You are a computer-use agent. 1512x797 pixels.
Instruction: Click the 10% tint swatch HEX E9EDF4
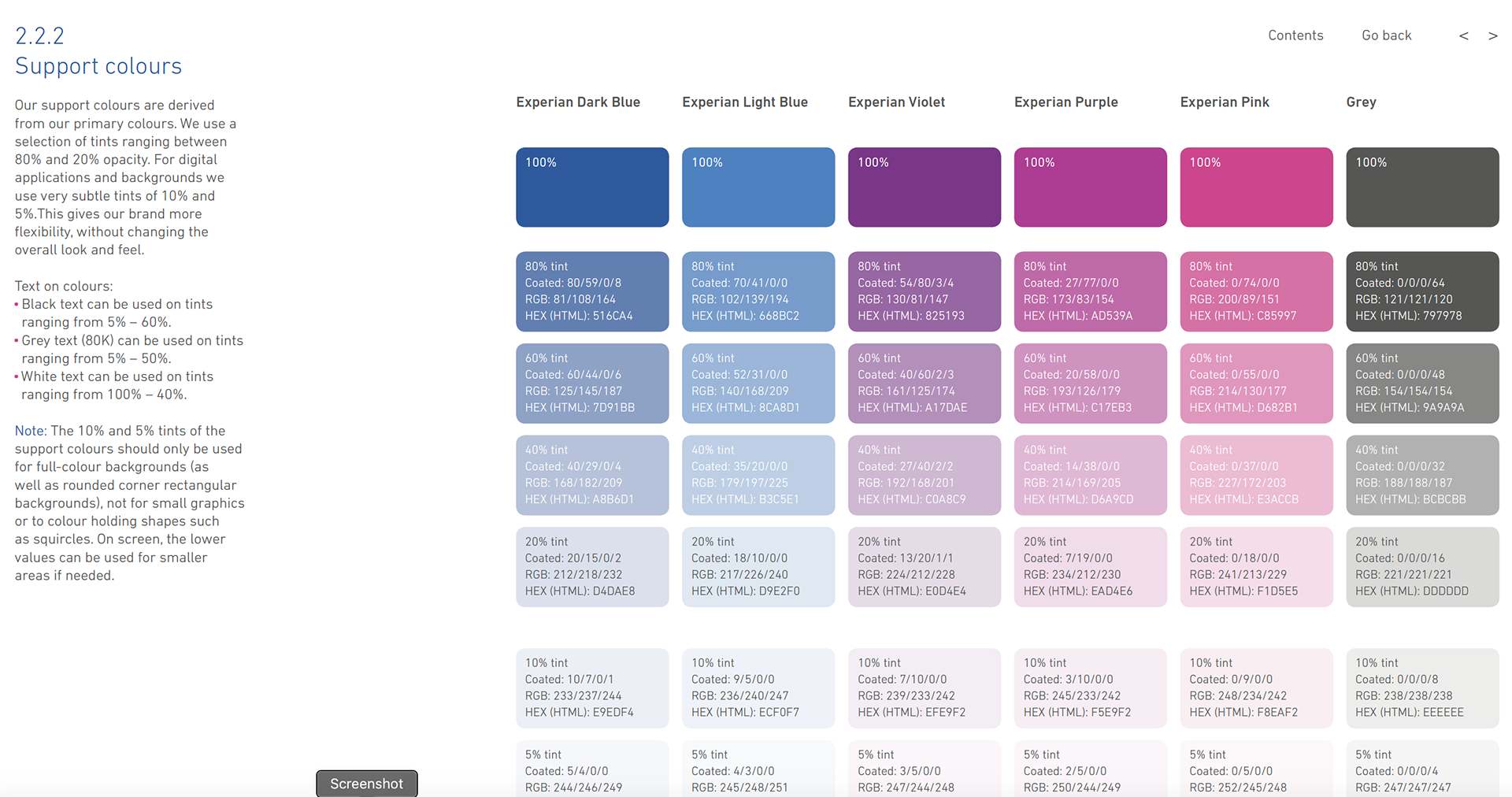[x=592, y=688]
